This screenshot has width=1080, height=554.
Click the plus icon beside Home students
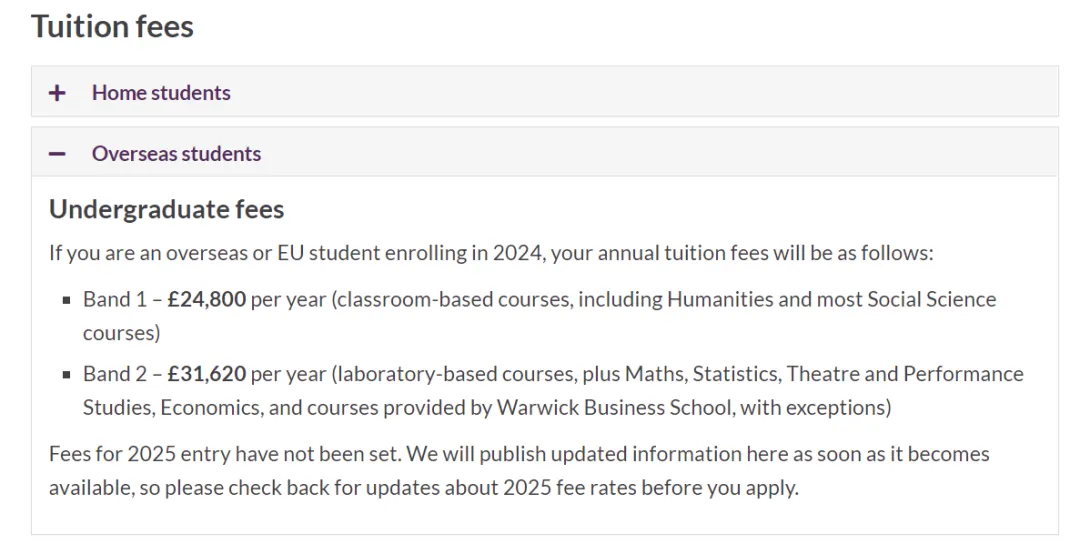point(58,93)
